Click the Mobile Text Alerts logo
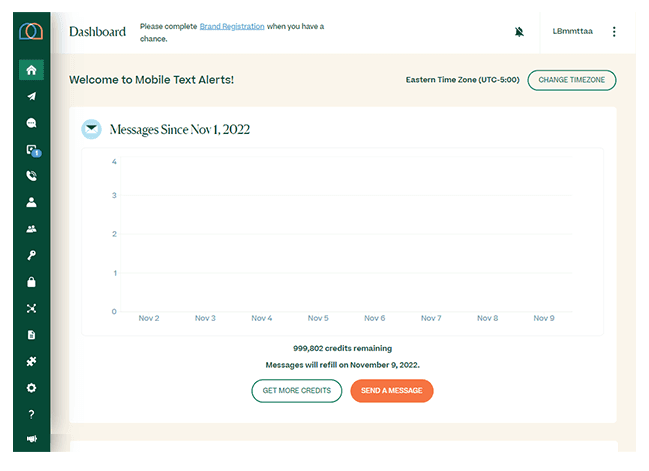 [31, 31]
